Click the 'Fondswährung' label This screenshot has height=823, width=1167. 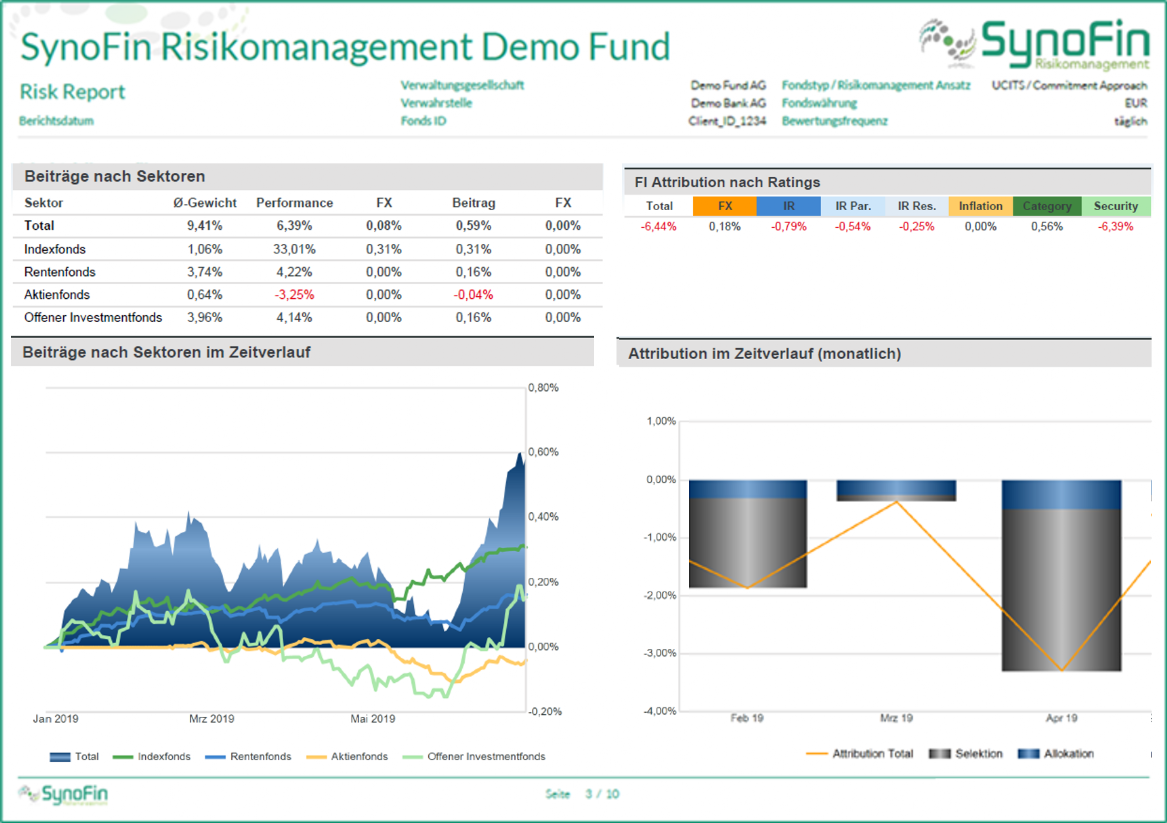click(x=819, y=103)
